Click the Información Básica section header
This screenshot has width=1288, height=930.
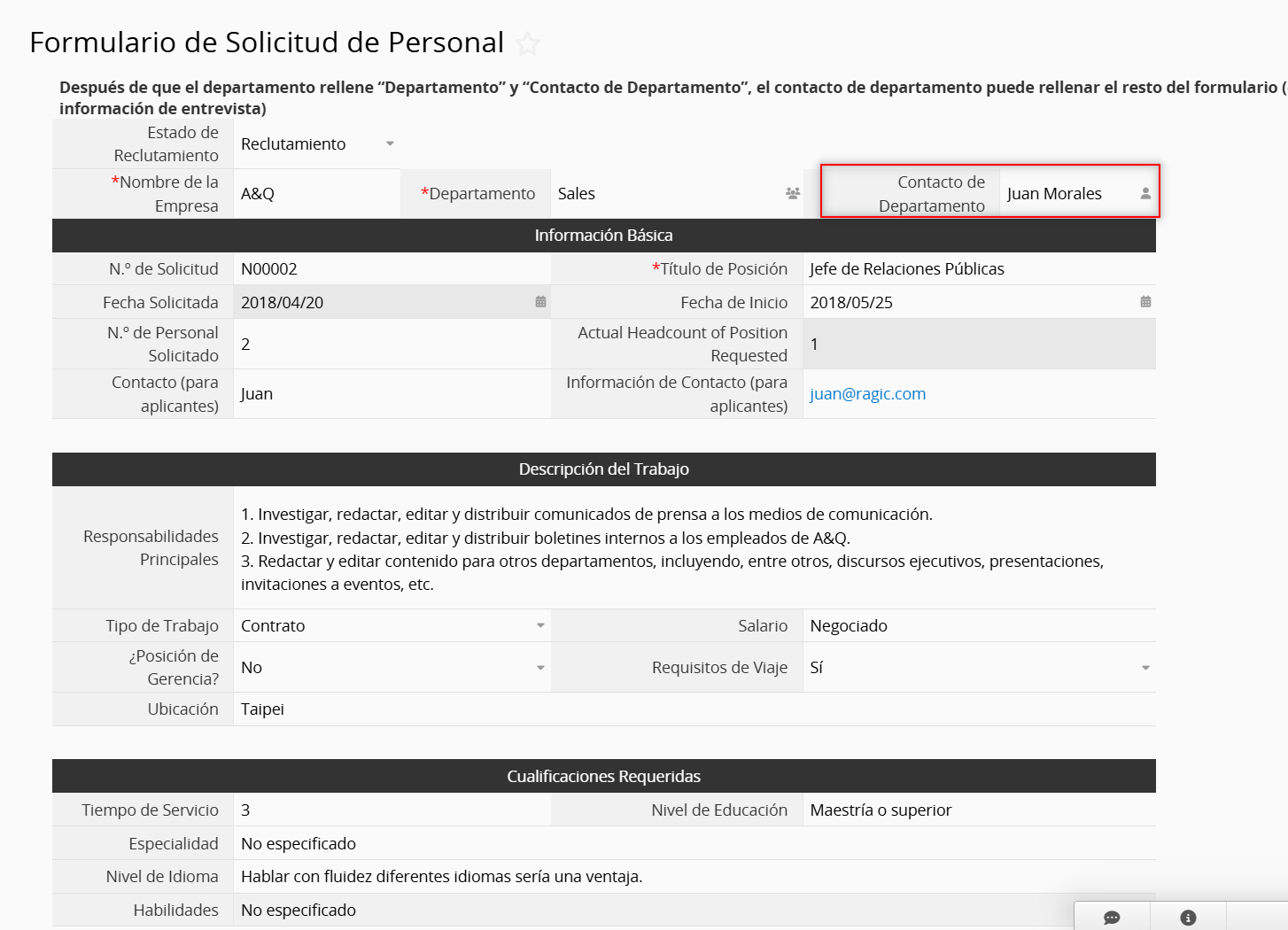(603, 236)
